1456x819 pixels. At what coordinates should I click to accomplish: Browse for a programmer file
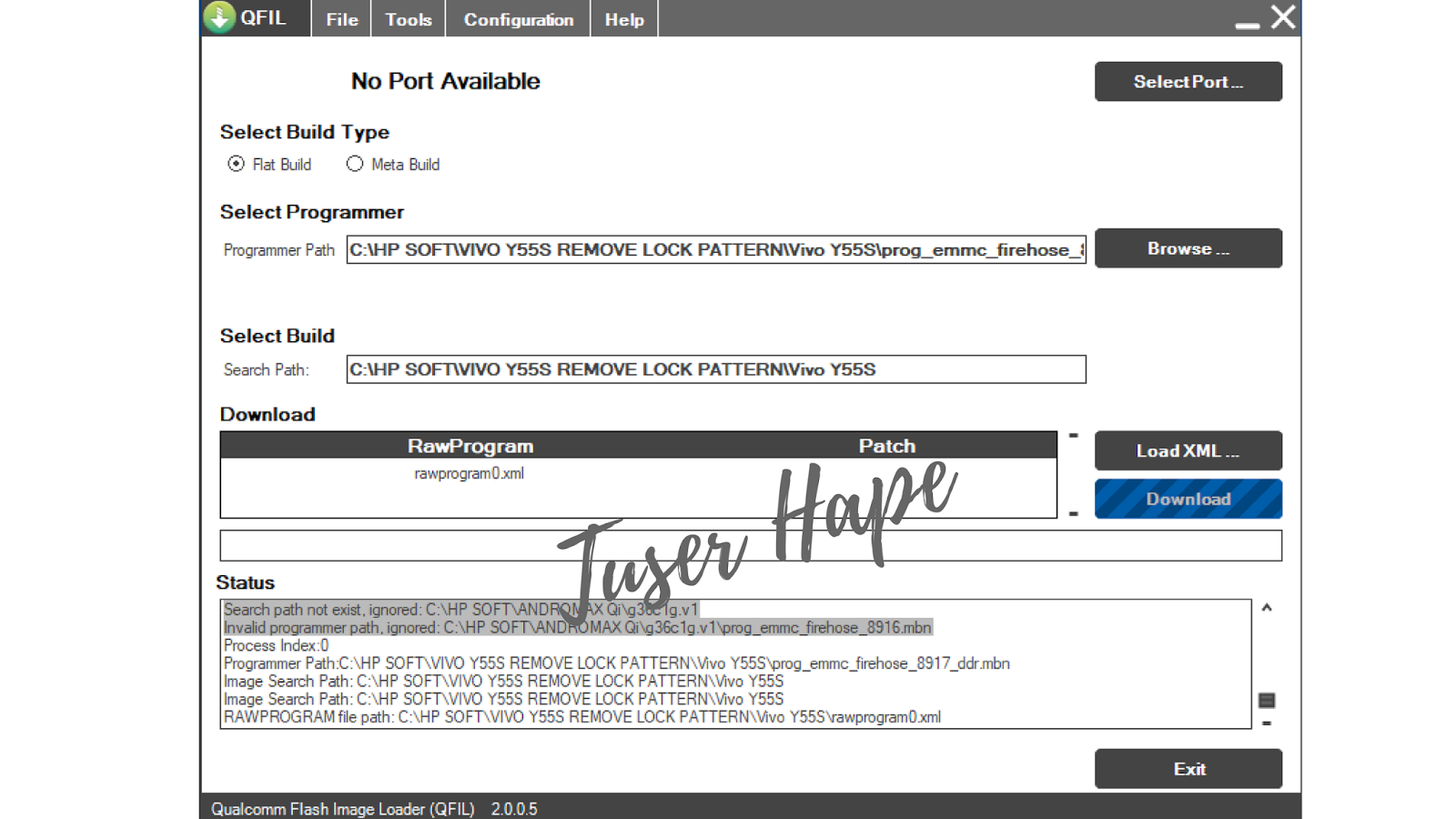pyautogui.click(x=1188, y=248)
